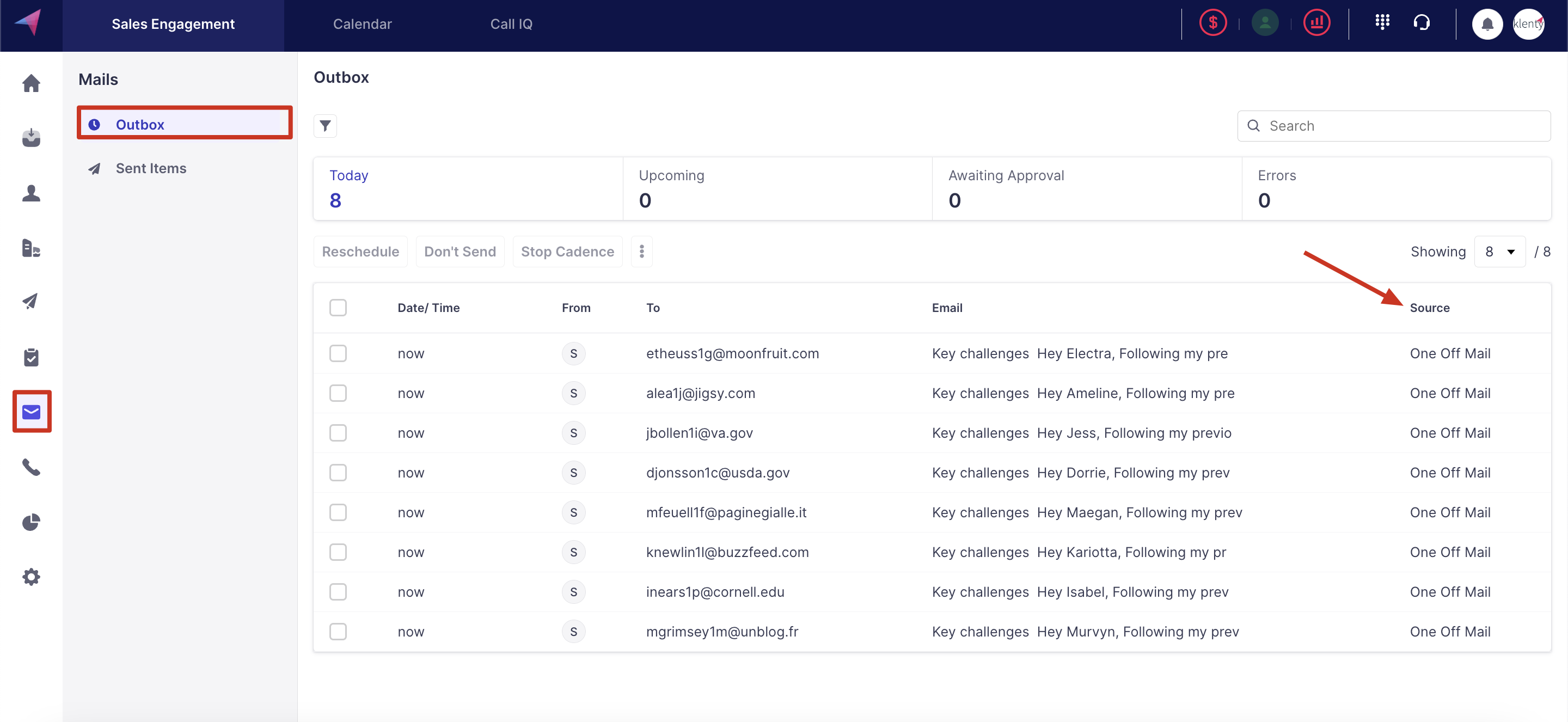Click the filter funnel icon
Viewport: 1568px width, 722px height.
pos(325,126)
